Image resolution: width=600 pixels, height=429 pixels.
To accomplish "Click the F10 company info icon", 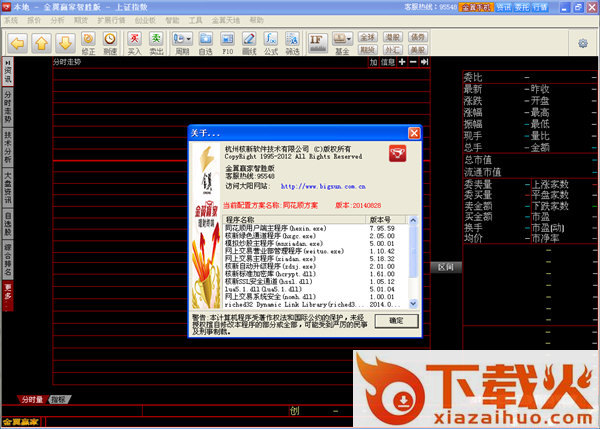I will (x=227, y=44).
